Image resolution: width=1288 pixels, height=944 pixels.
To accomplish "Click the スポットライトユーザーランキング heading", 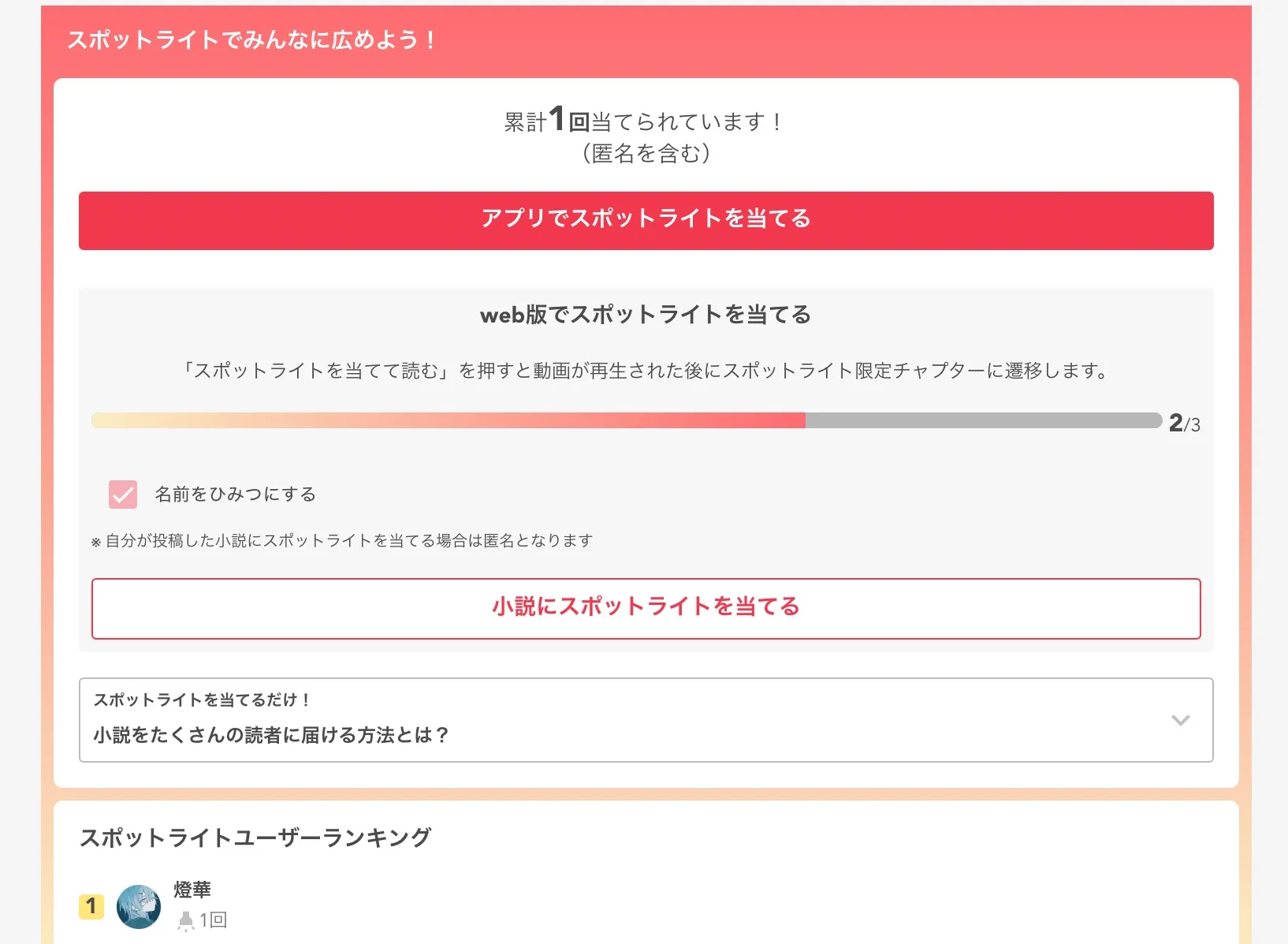I will [255, 838].
